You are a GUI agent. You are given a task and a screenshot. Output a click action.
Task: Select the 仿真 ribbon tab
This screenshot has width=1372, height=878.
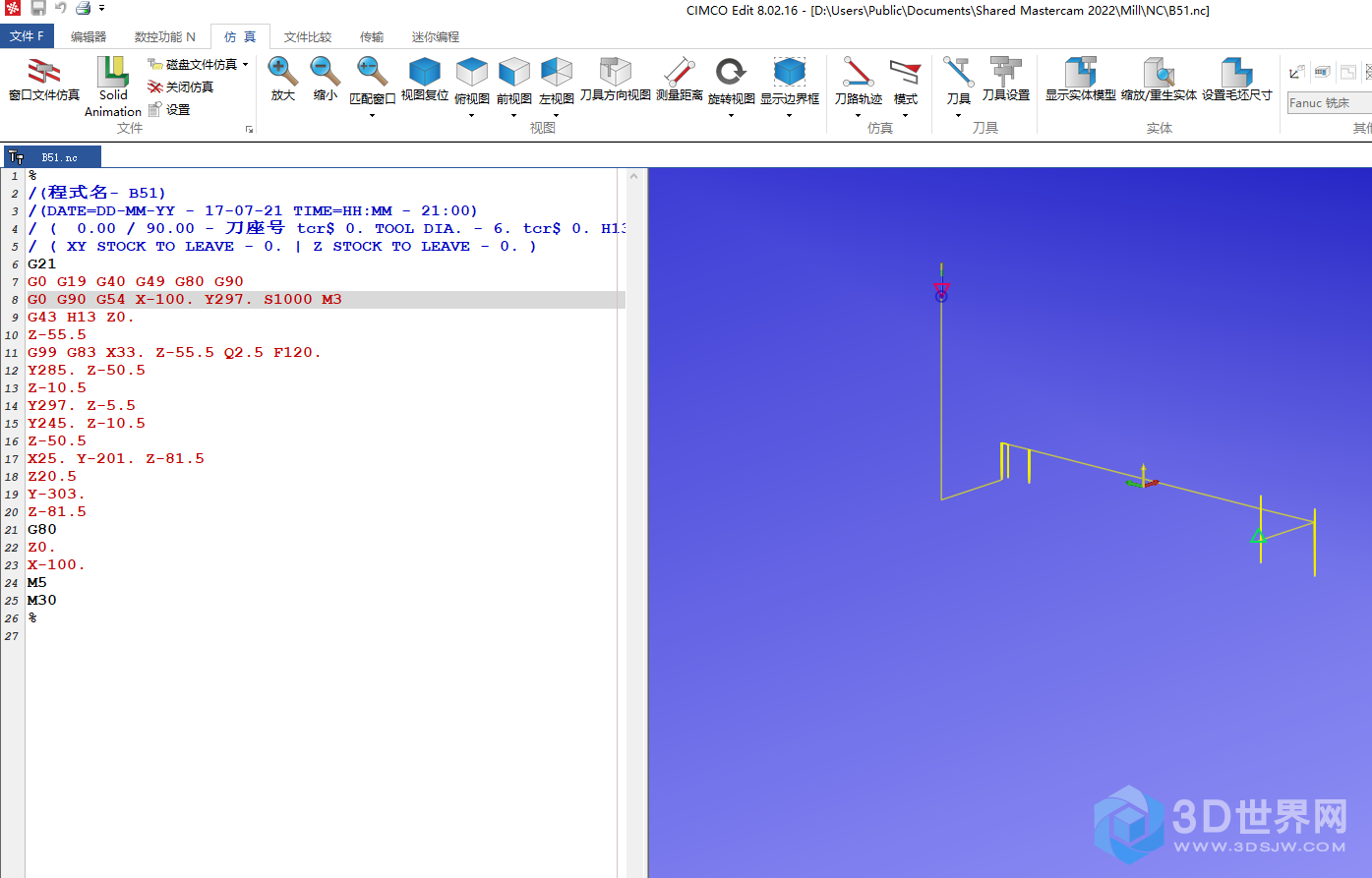240,36
